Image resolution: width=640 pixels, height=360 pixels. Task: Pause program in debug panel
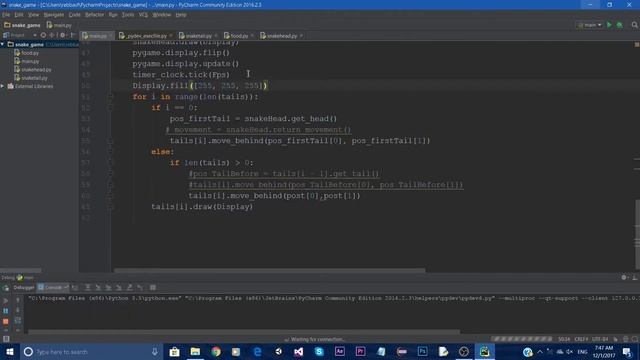6,311
